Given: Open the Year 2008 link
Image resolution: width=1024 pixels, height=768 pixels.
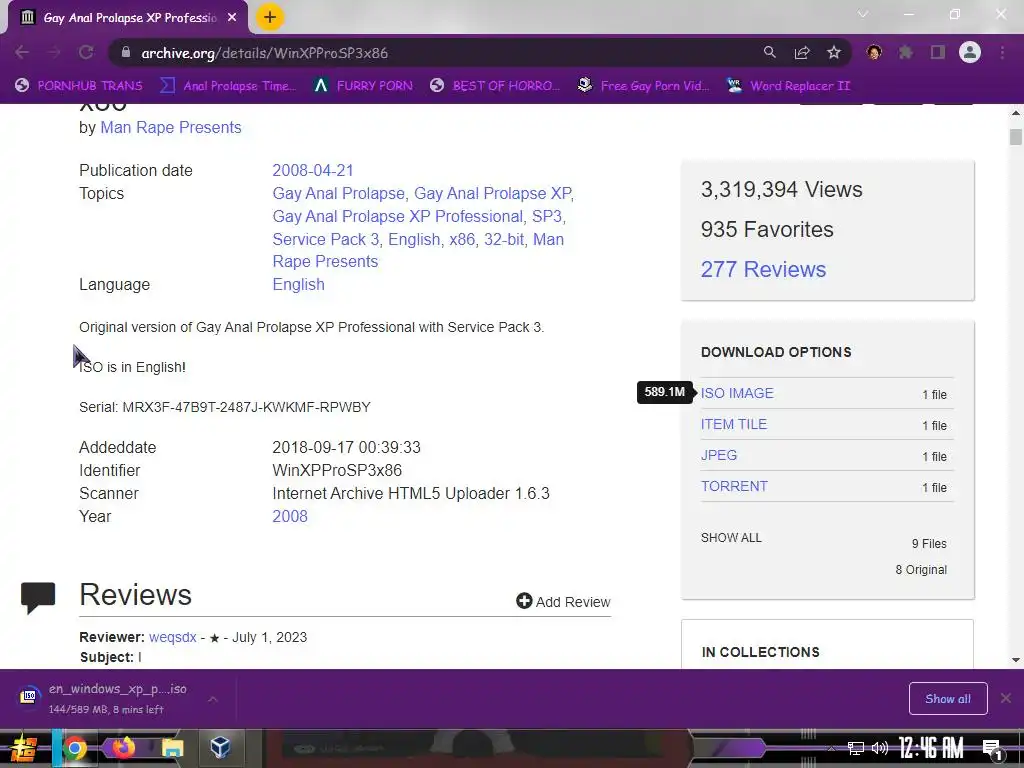Looking at the screenshot, I should coord(289,517).
